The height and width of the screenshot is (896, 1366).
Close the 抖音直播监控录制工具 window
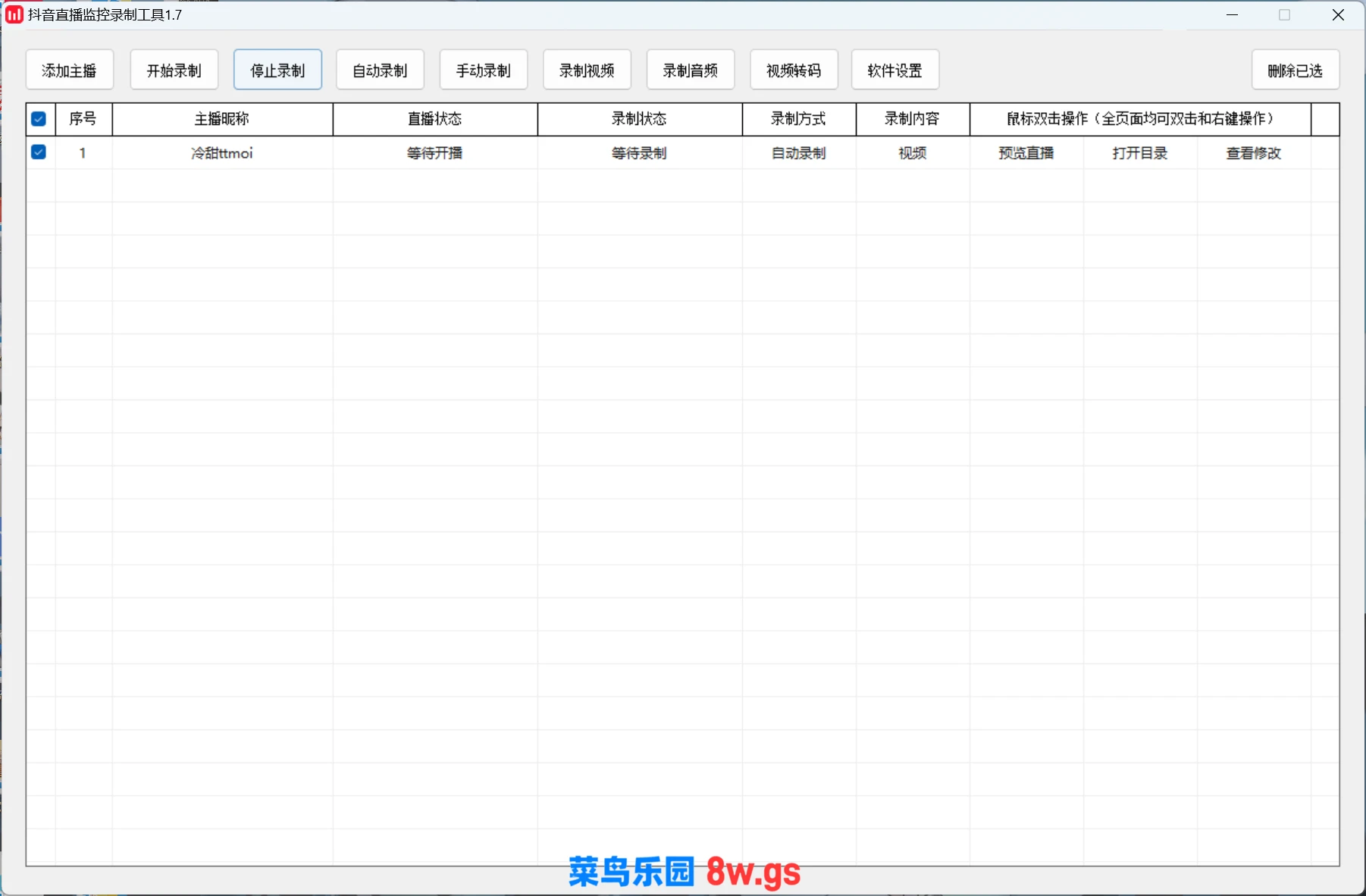[x=1338, y=14]
